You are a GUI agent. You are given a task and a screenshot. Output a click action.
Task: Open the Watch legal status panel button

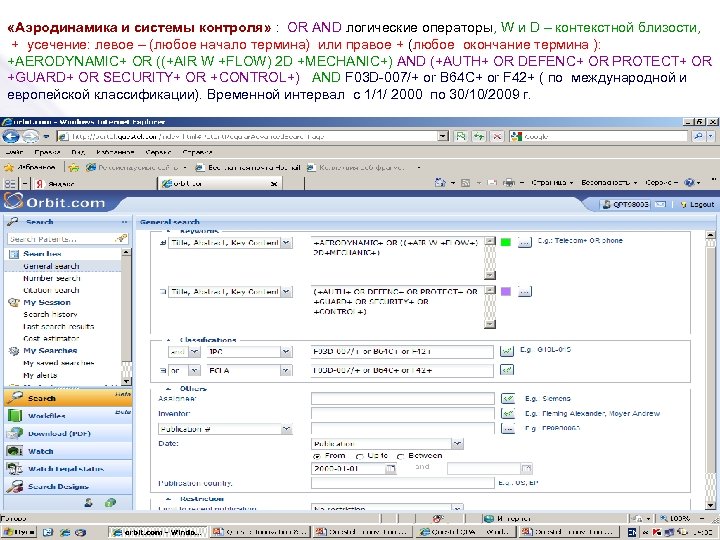pos(68,469)
